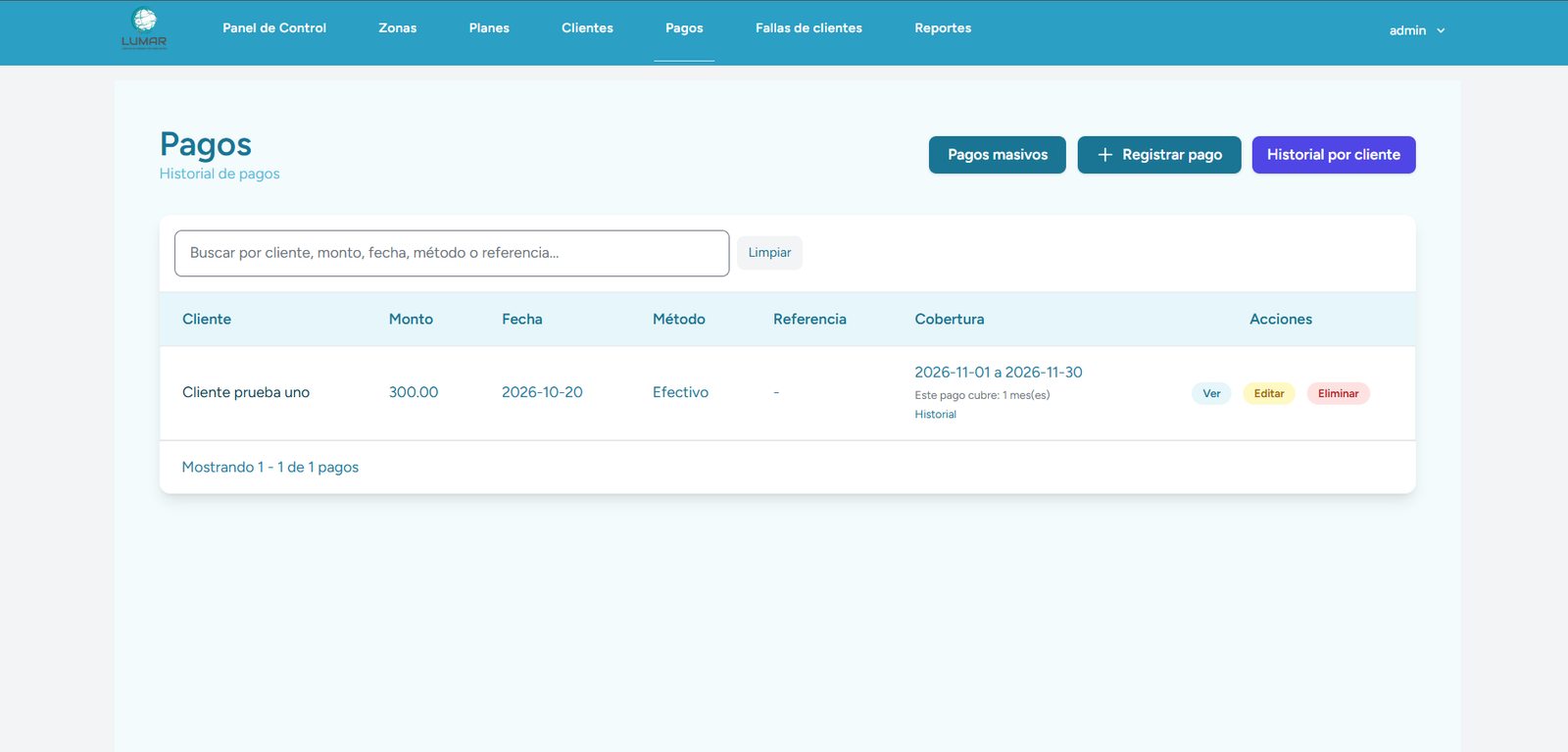Go to Panel de Control
The image size is (1568, 752).
coord(274,28)
